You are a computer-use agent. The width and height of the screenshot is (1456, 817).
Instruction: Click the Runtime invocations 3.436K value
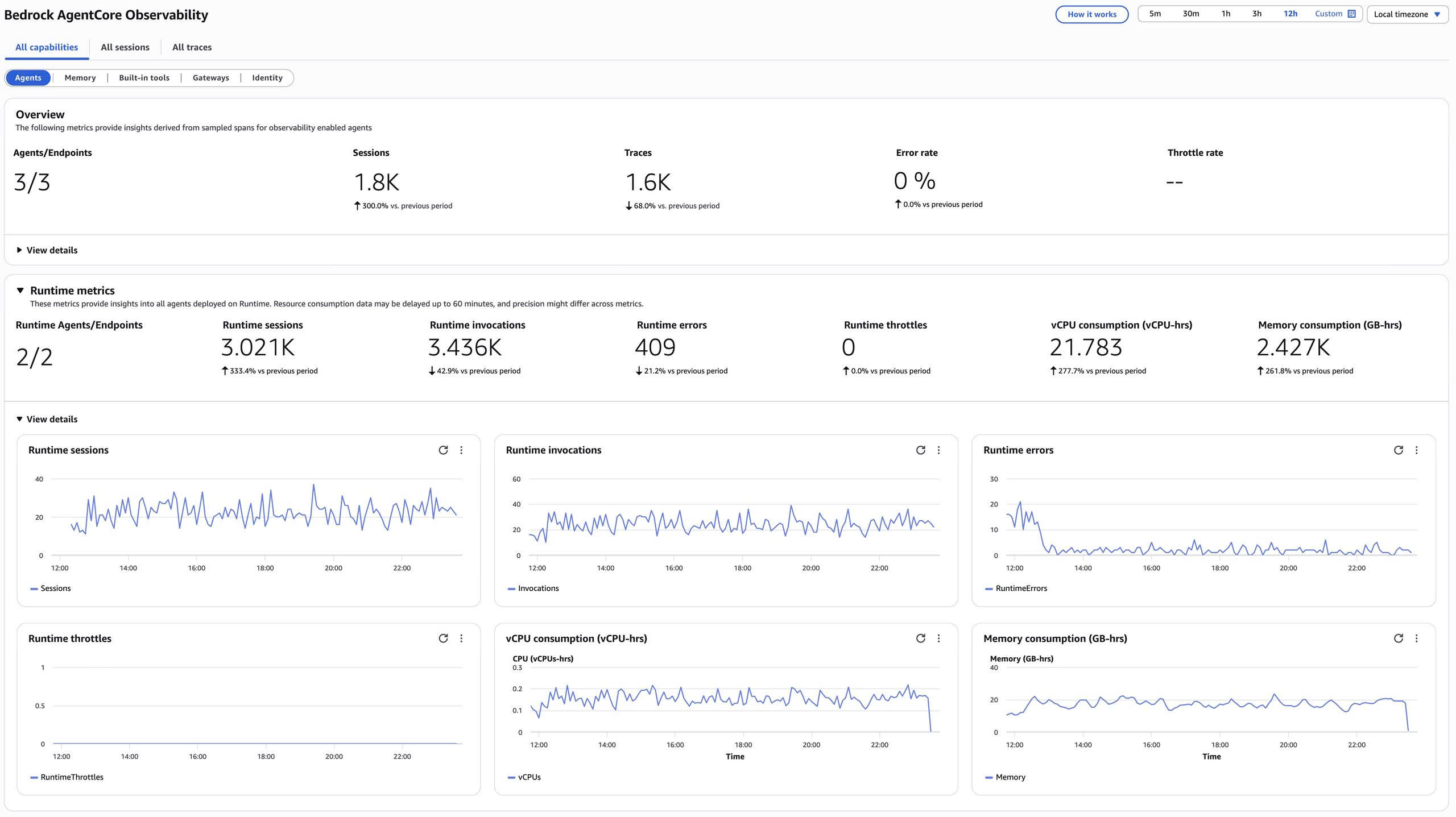tap(465, 347)
